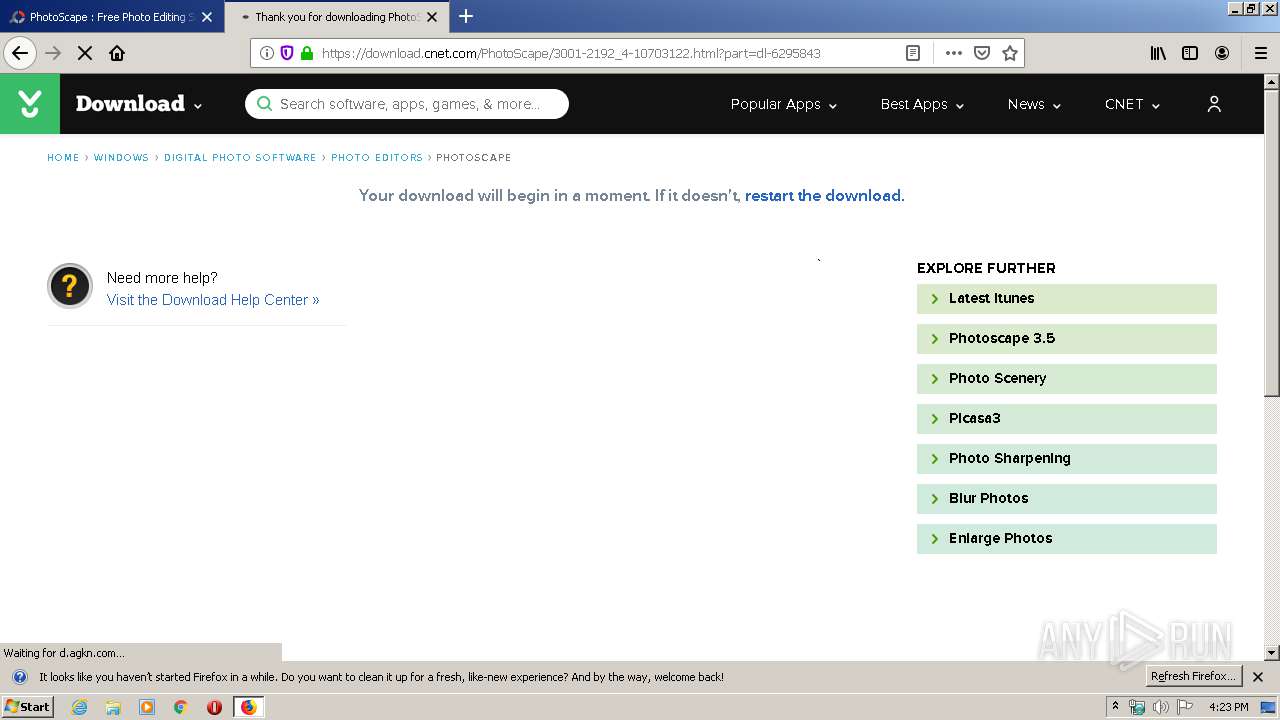Open the Library icon in Firefox toolbar
1280x720 pixels.
pos(1158,53)
